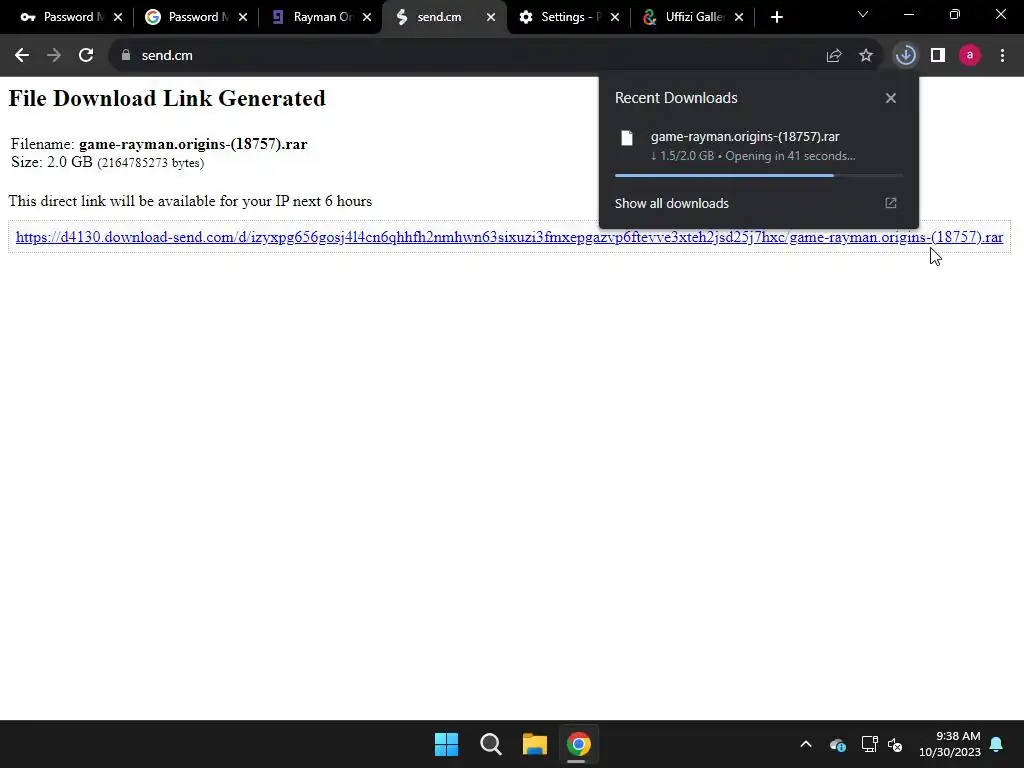The height and width of the screenshot is (768, 1024).
Task: Open Chrome three-dot menu
Action: pyautogui.click(x=1002, y=56)
